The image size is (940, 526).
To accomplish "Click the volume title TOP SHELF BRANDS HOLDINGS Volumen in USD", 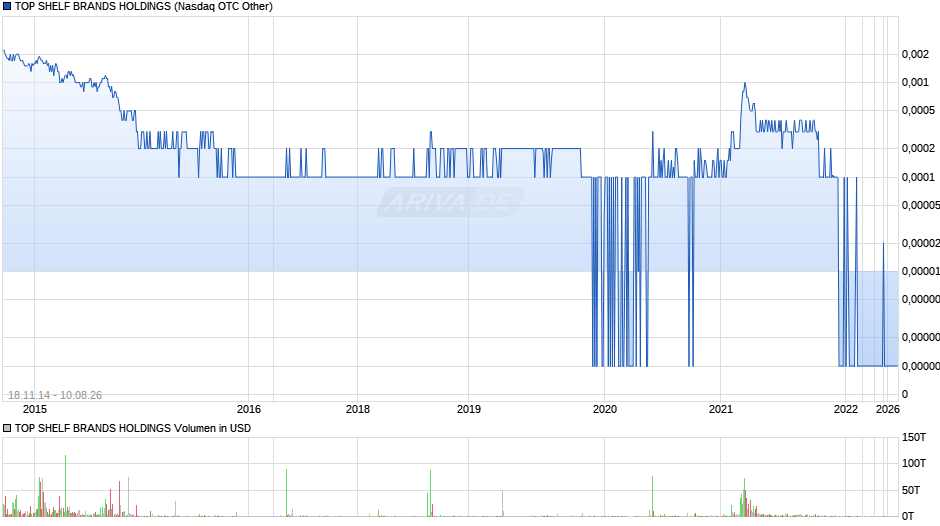I will point(132,428).
